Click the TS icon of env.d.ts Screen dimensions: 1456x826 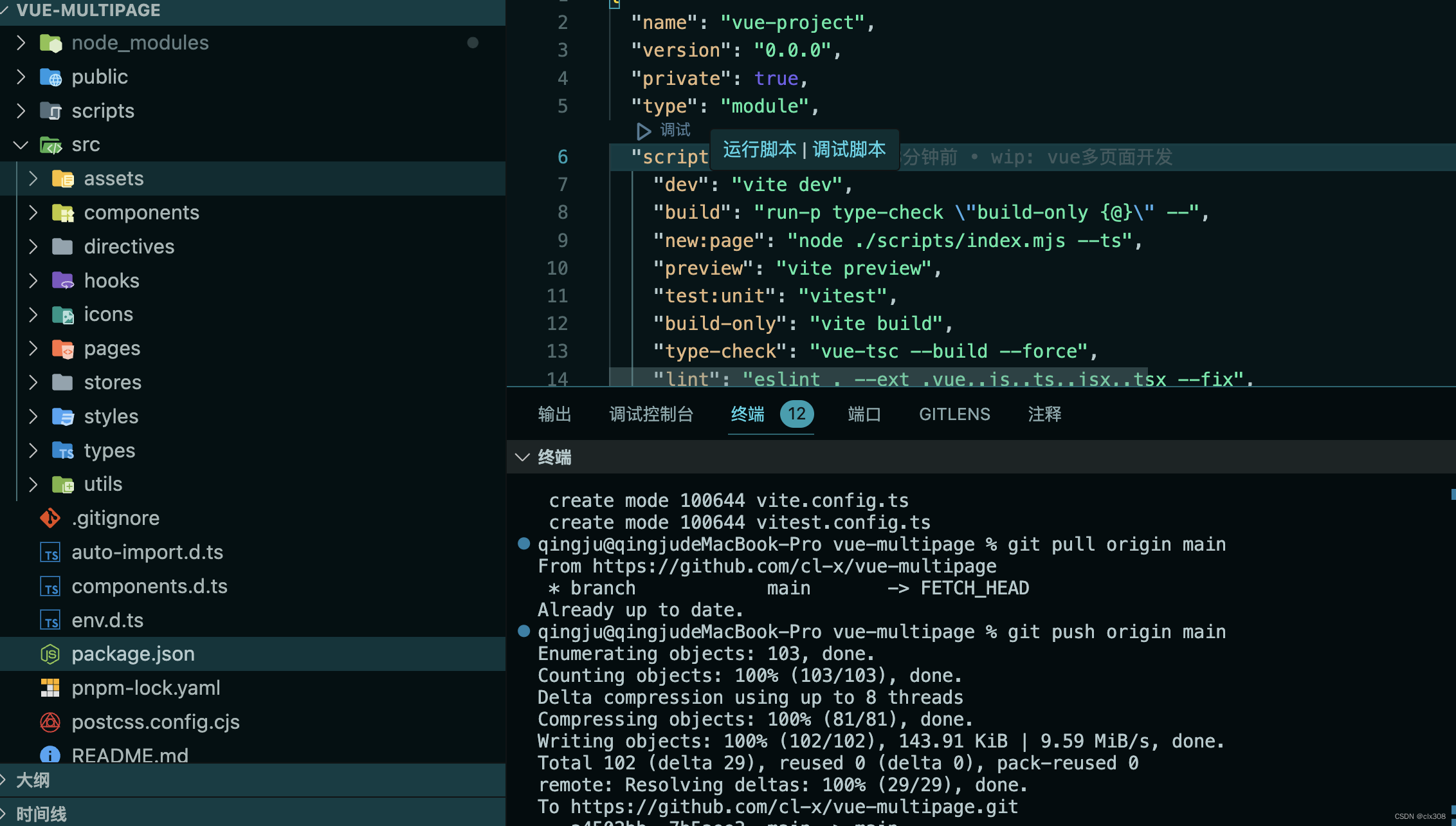click(50, 621)
